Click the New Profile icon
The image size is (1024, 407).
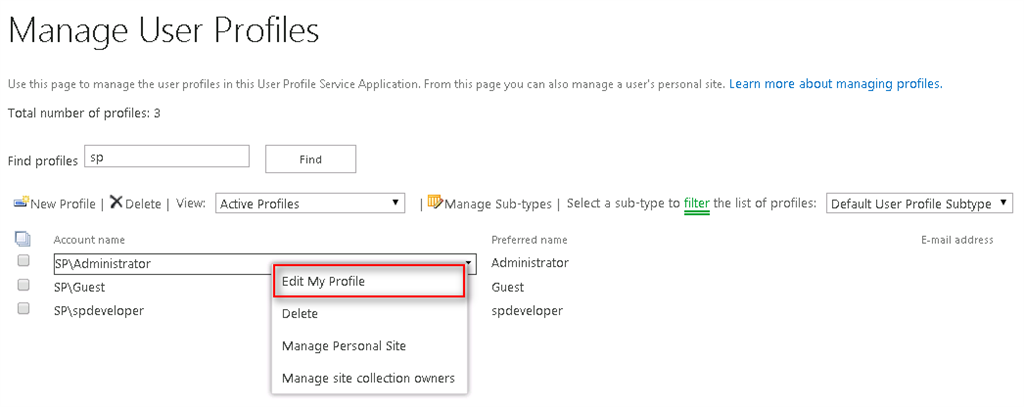pyautogui.click(x=20, y=203)
